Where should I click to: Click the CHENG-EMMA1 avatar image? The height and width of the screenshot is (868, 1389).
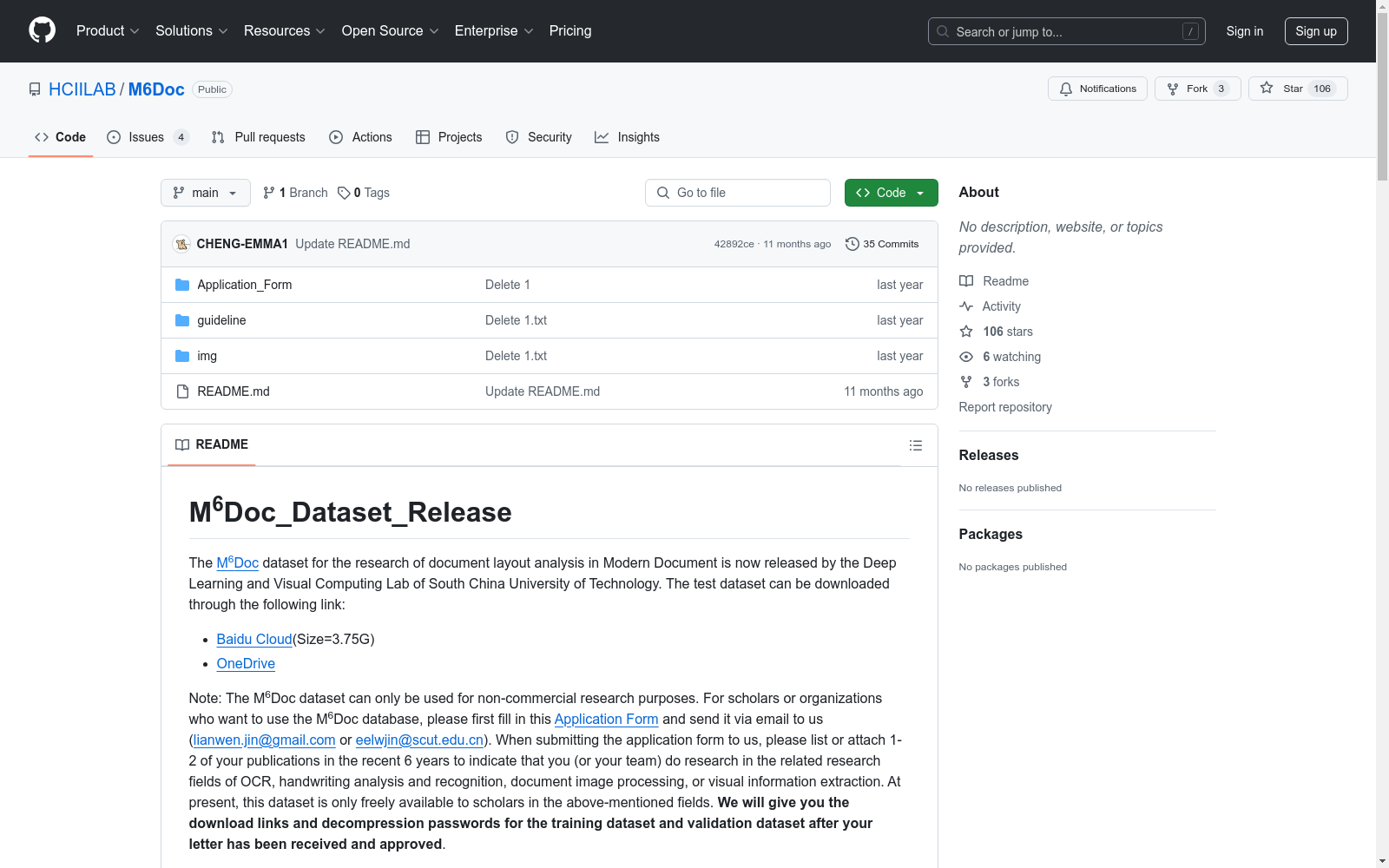(181, 244)
